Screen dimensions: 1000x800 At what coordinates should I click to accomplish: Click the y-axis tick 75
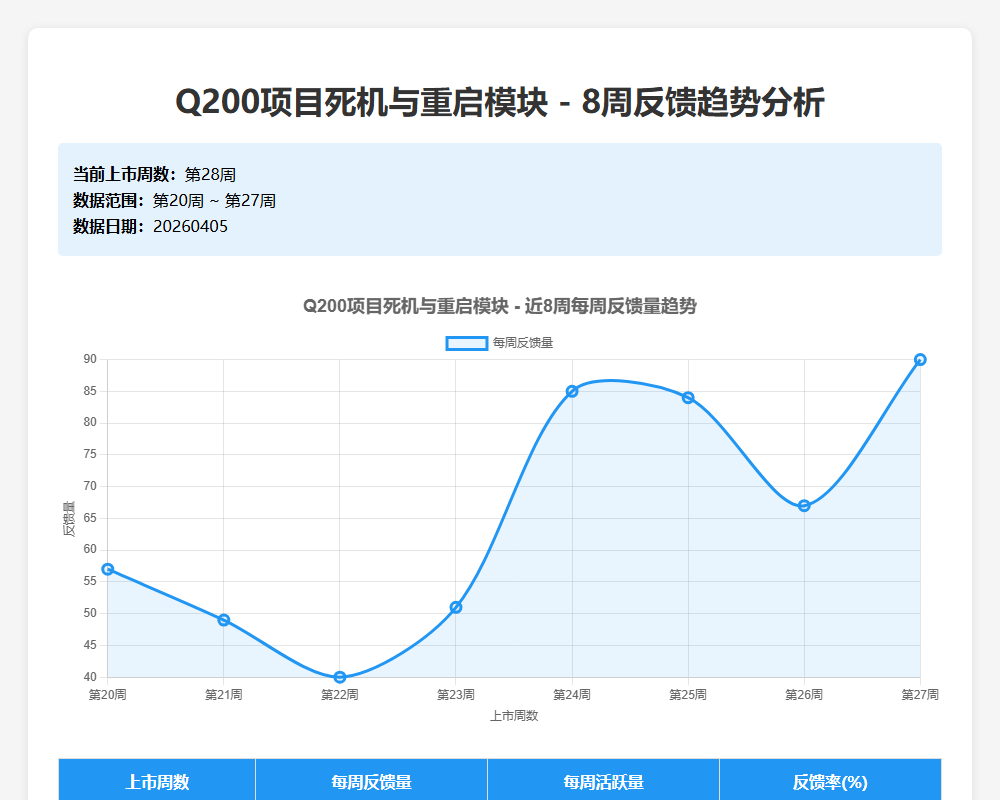[x=90, y=454]
